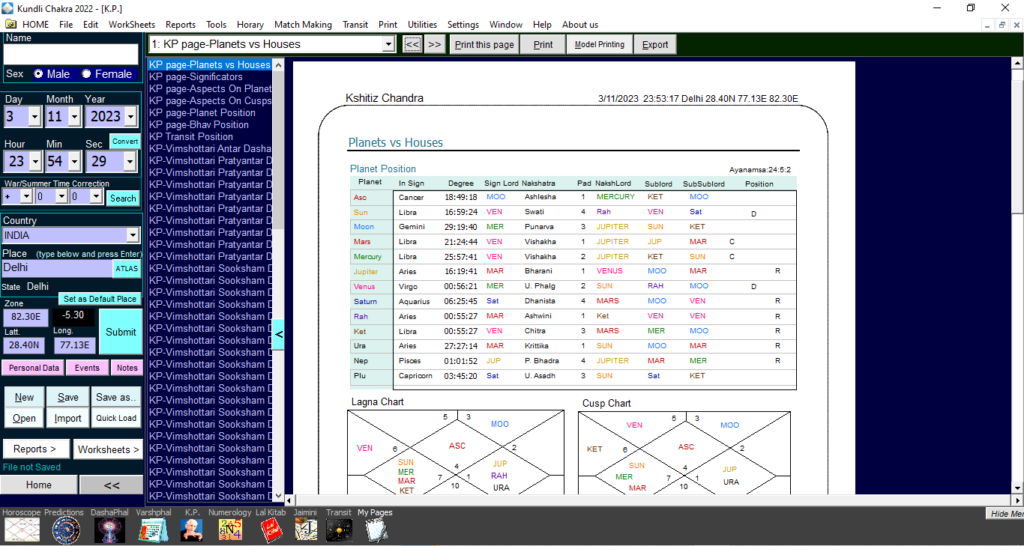Open the Day dropdown
The width and height of the screenshot is (1024, 546).
(35, 117)
